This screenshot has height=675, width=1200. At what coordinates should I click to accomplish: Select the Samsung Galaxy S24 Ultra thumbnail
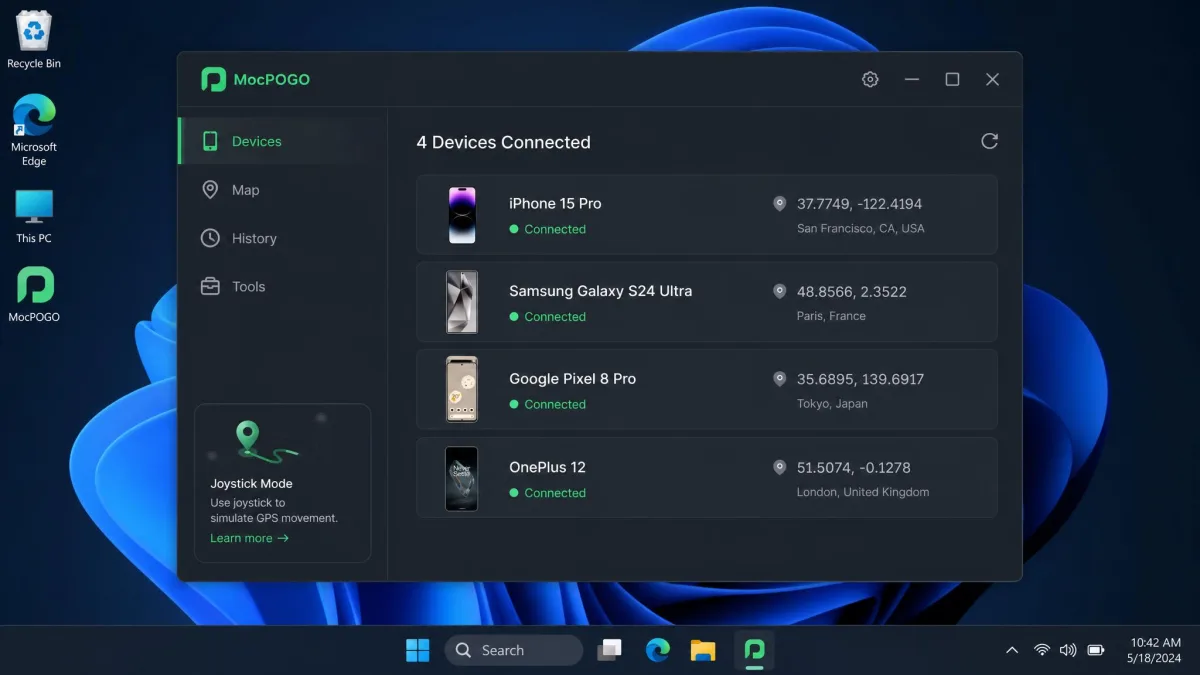click(x=462, y=302)
